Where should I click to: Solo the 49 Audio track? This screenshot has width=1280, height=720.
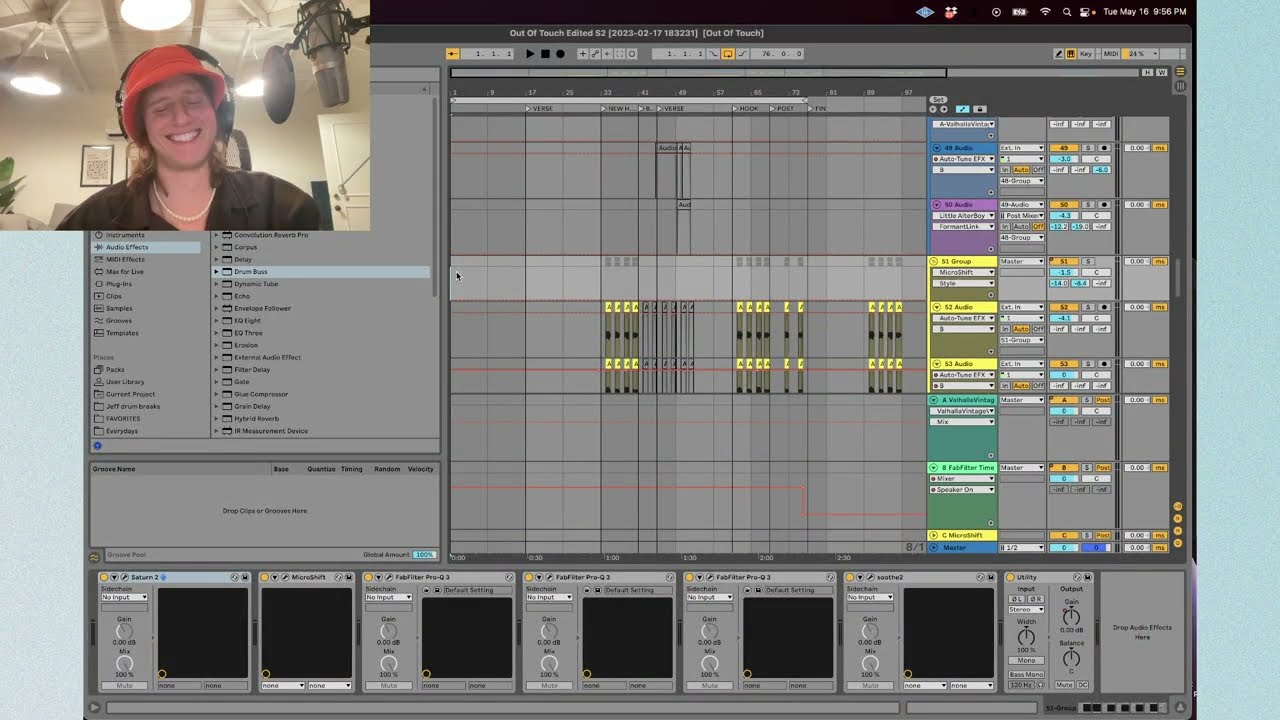[x=1088, y=148]
